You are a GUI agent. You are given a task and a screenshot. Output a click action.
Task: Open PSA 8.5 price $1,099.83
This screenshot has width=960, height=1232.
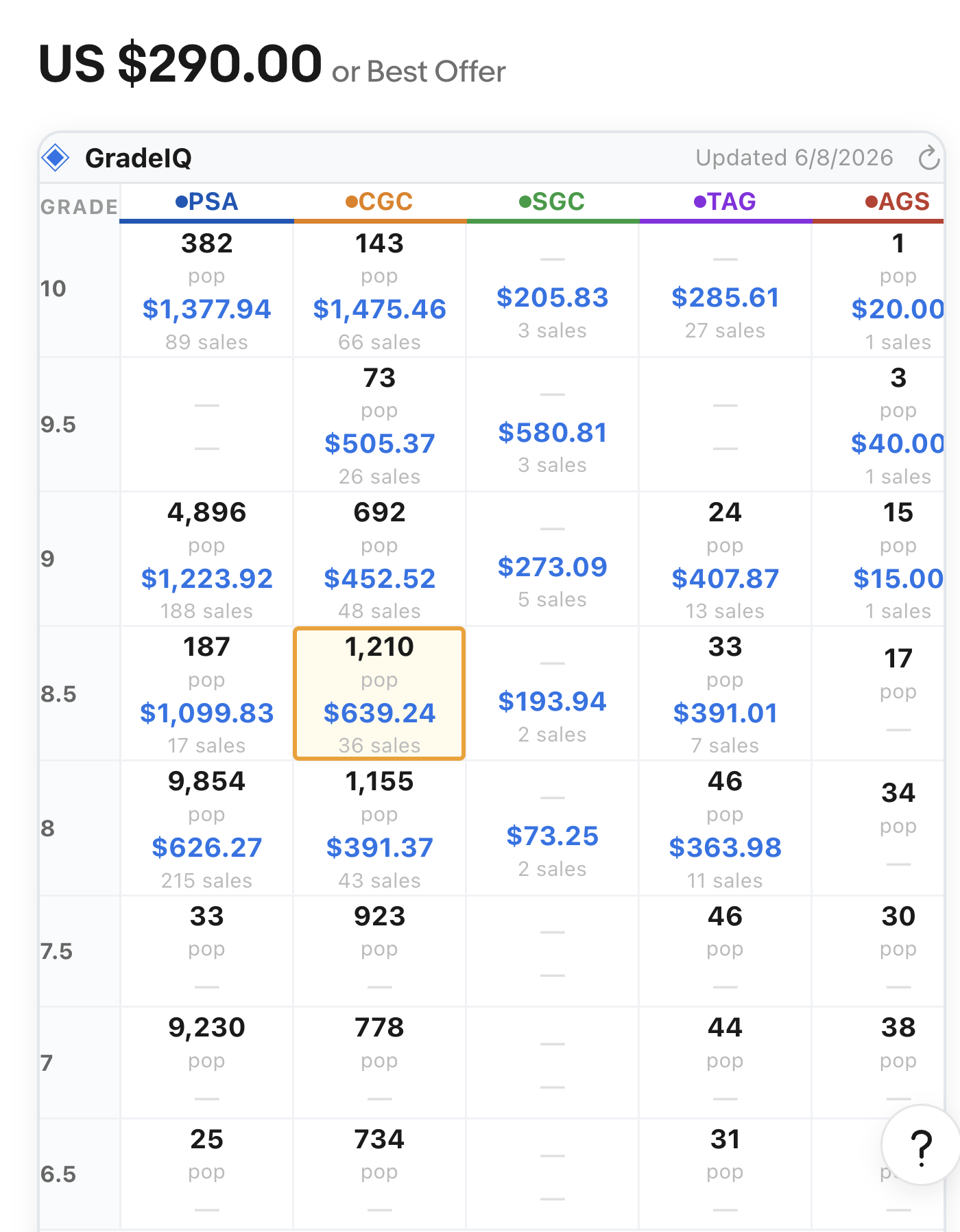tap(206, 713)
